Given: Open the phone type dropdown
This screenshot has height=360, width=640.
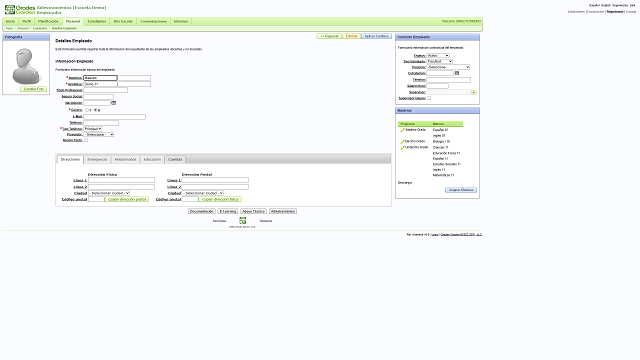Looking at the screenshot, I should pyautogui.click(x=93, y=129).
